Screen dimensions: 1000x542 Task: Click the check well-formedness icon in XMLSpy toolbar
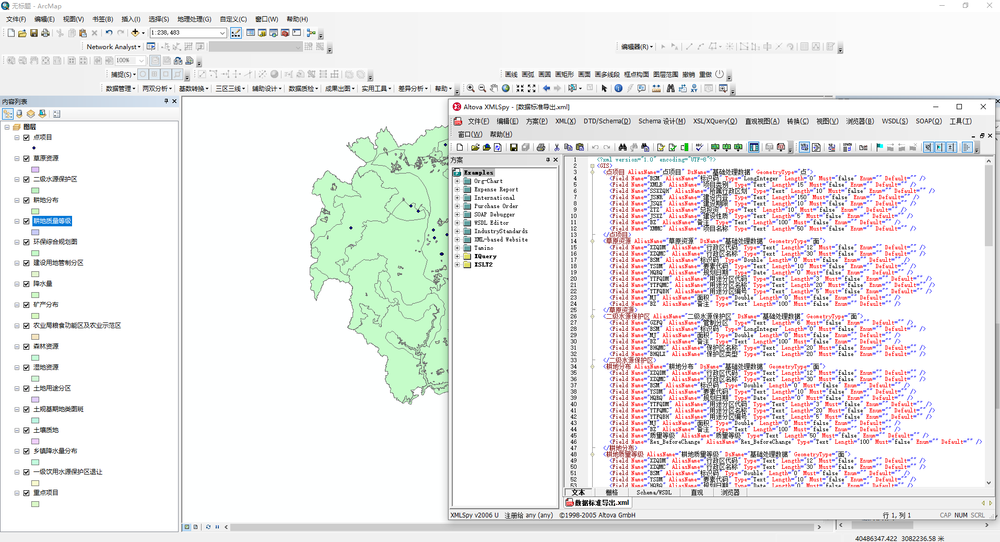[661, 147]
